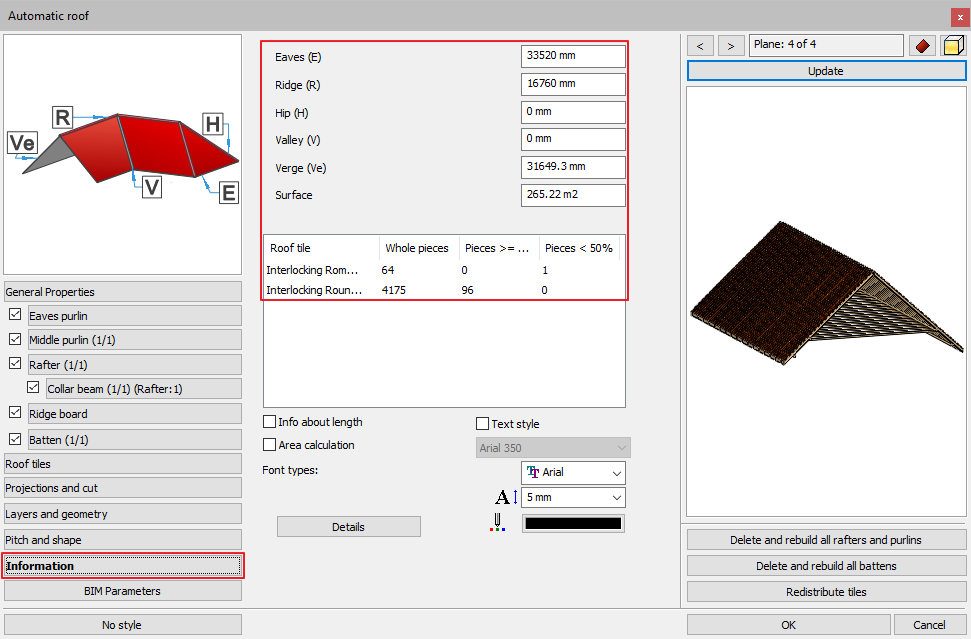Viewport: 971px width, 639px height.
Task: Click the pen color icon
Action: tap(497, 523)
